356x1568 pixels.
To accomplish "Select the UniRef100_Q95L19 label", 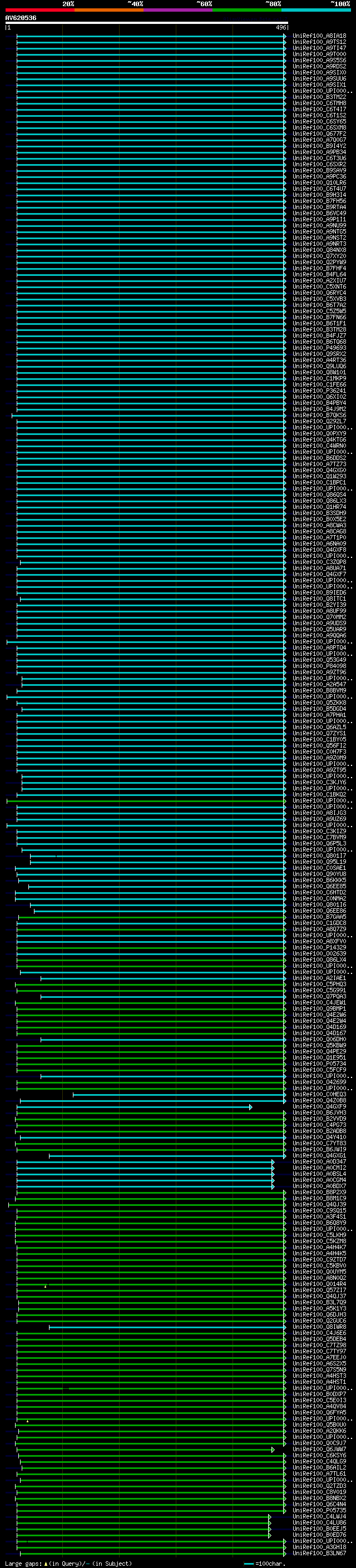I will click(319, 863).
